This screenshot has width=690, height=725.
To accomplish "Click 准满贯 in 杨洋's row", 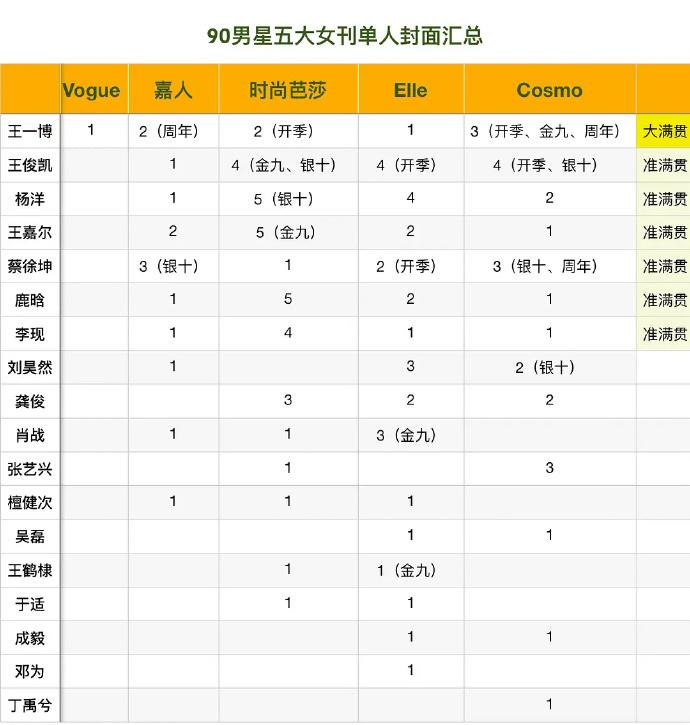I will click(x=664, y=199).
